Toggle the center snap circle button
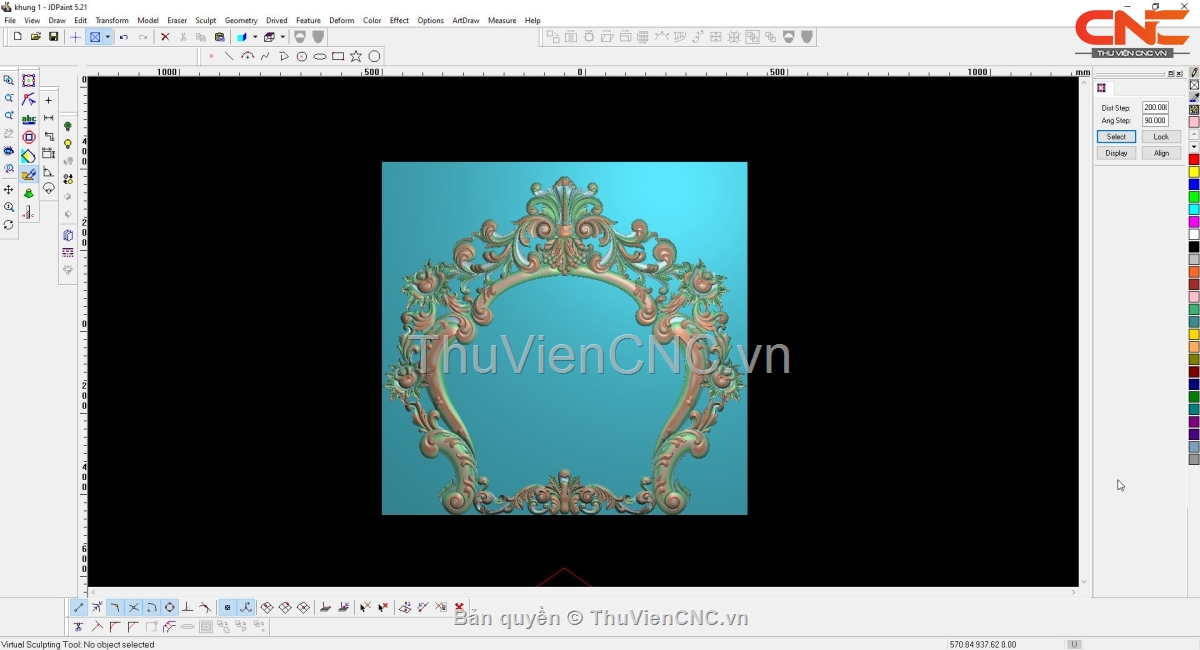The height and width of the screenshot is (650, 1200). pyautogui.click(x=170, y=607)
